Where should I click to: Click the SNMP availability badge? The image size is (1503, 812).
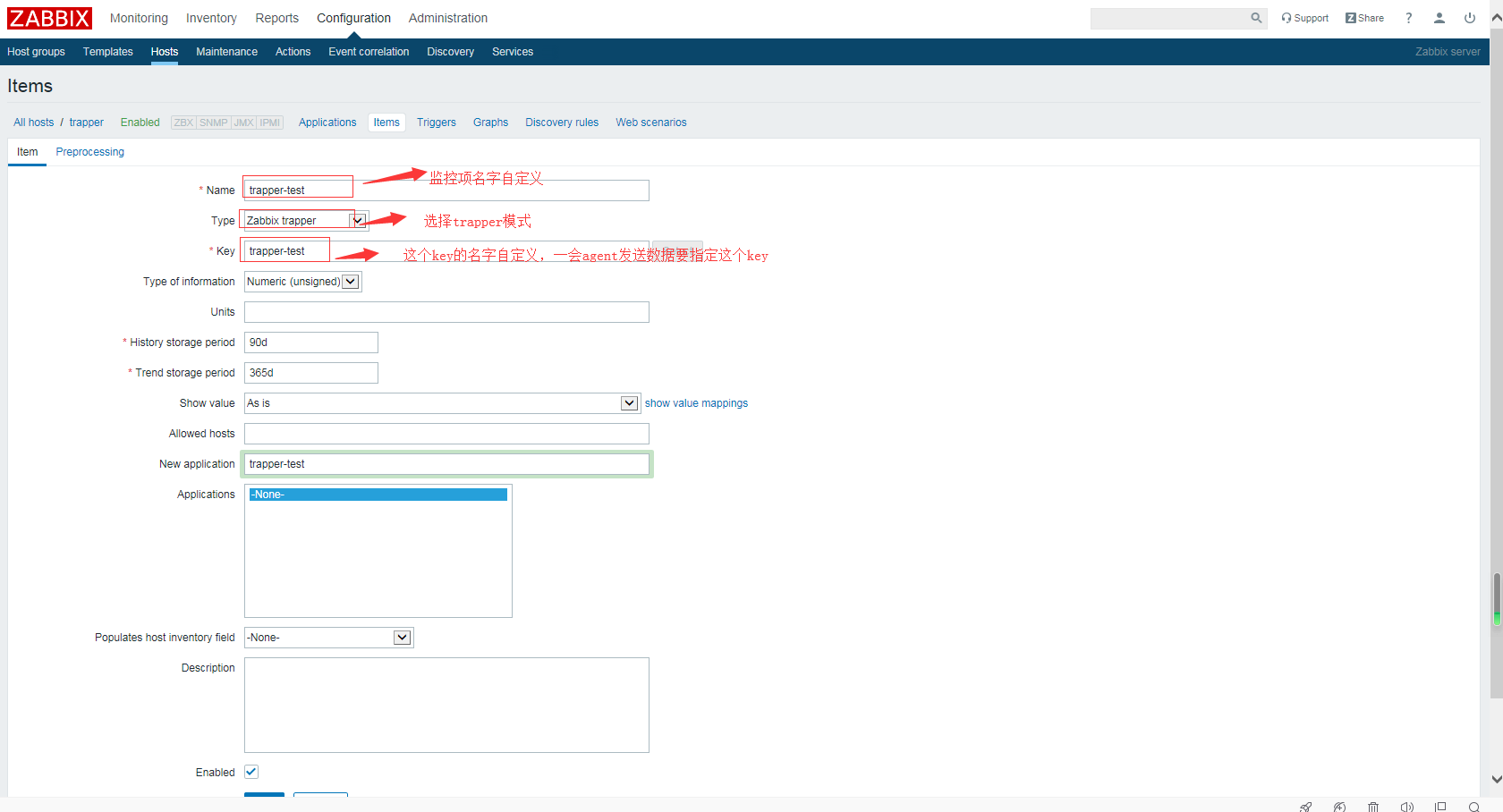pos(214,123)
